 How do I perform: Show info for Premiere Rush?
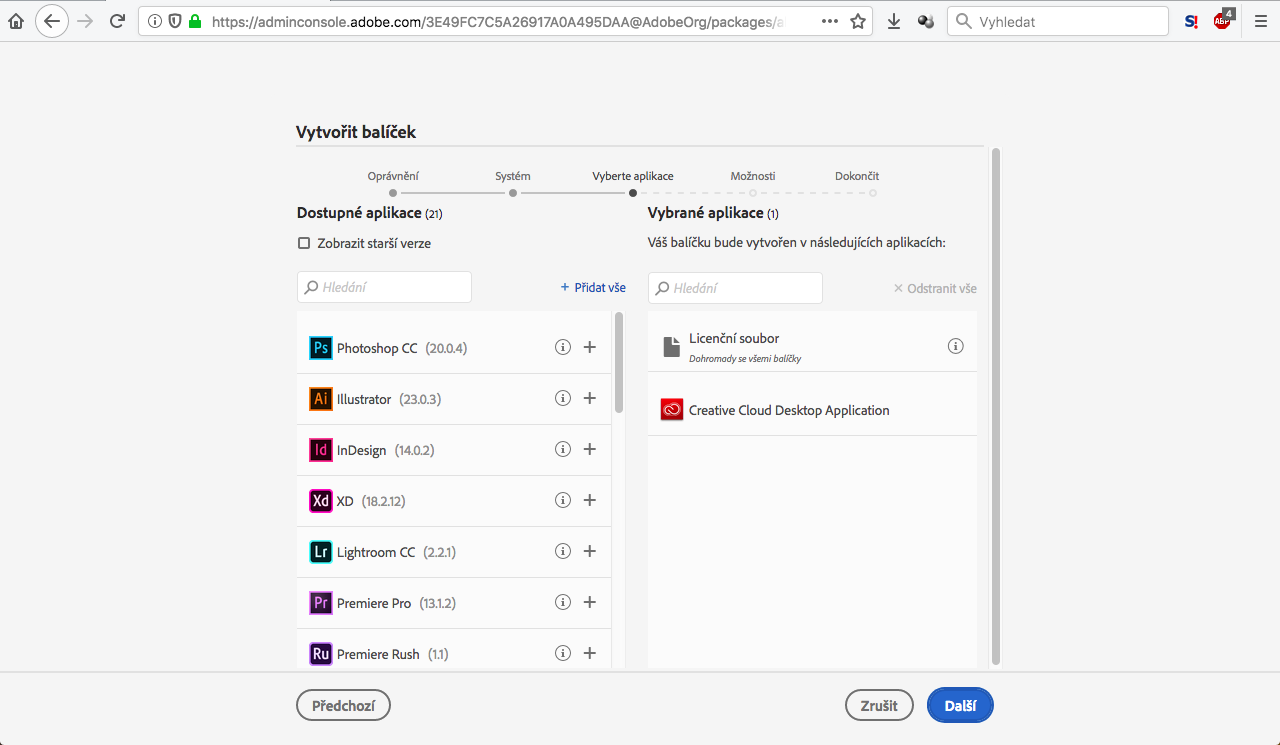[x=563, y=653]
